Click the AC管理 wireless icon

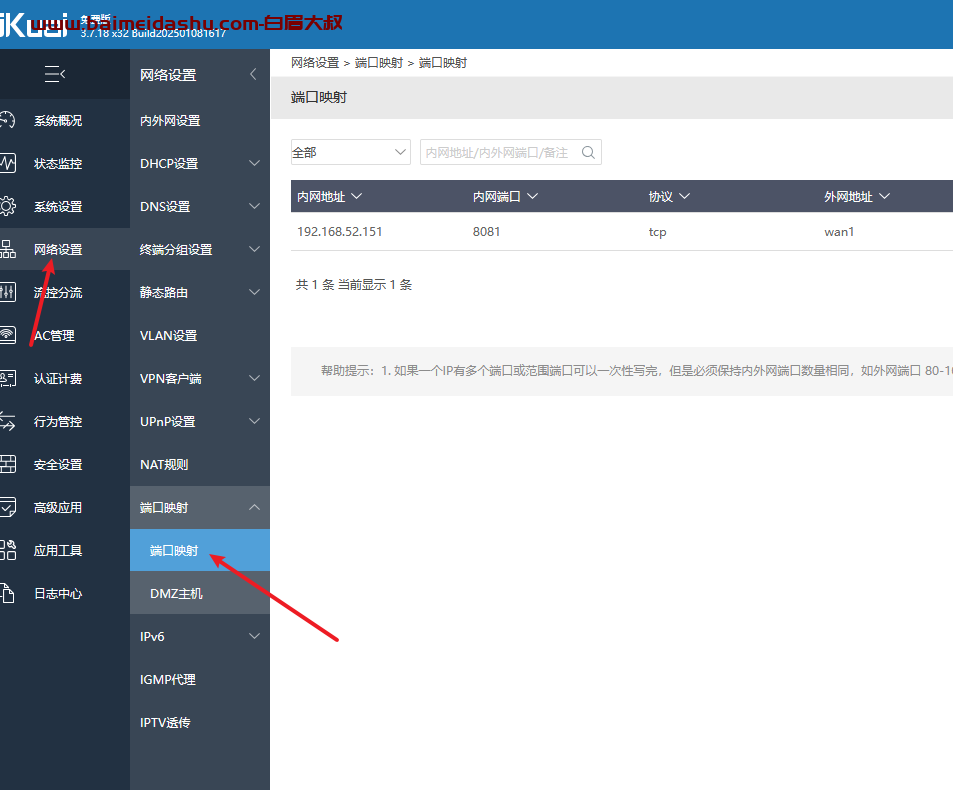point(7,335)
